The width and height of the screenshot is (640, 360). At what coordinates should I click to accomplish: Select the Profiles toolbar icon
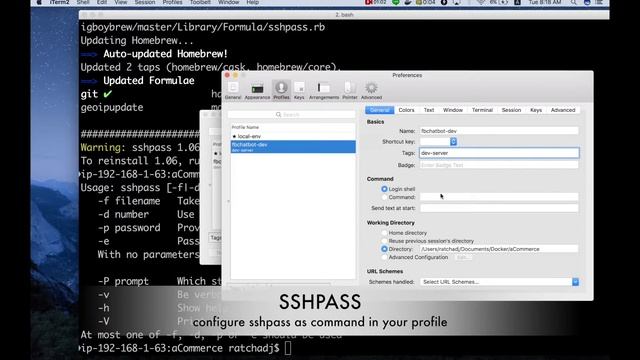pyautogui.click(x=281, y=90)
